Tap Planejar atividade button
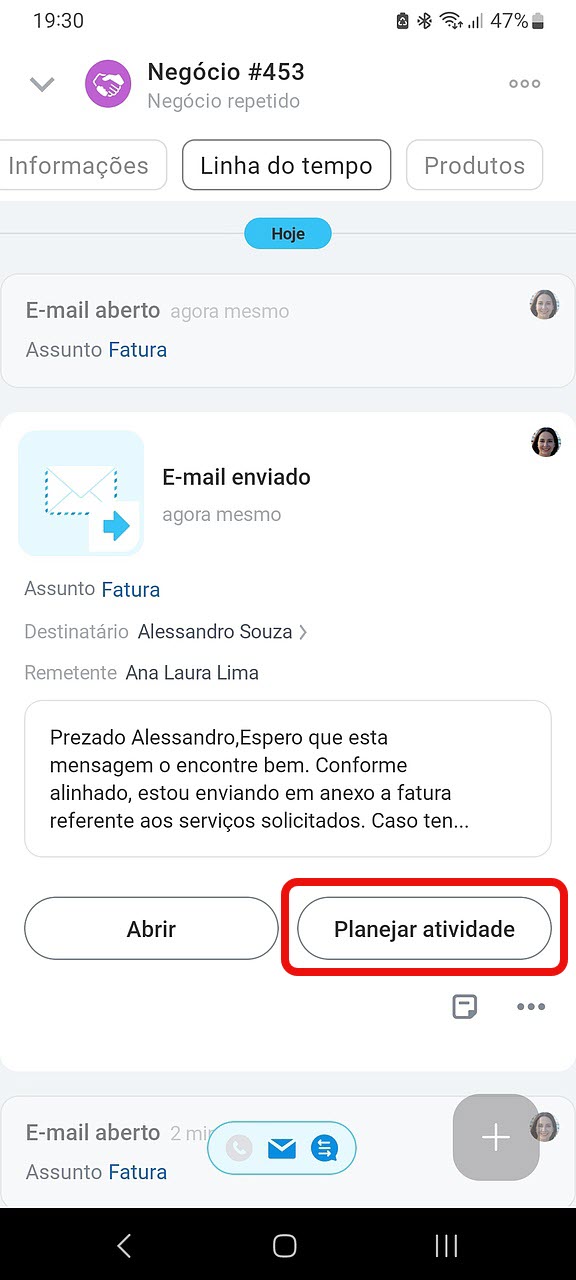 coord(424,929)
